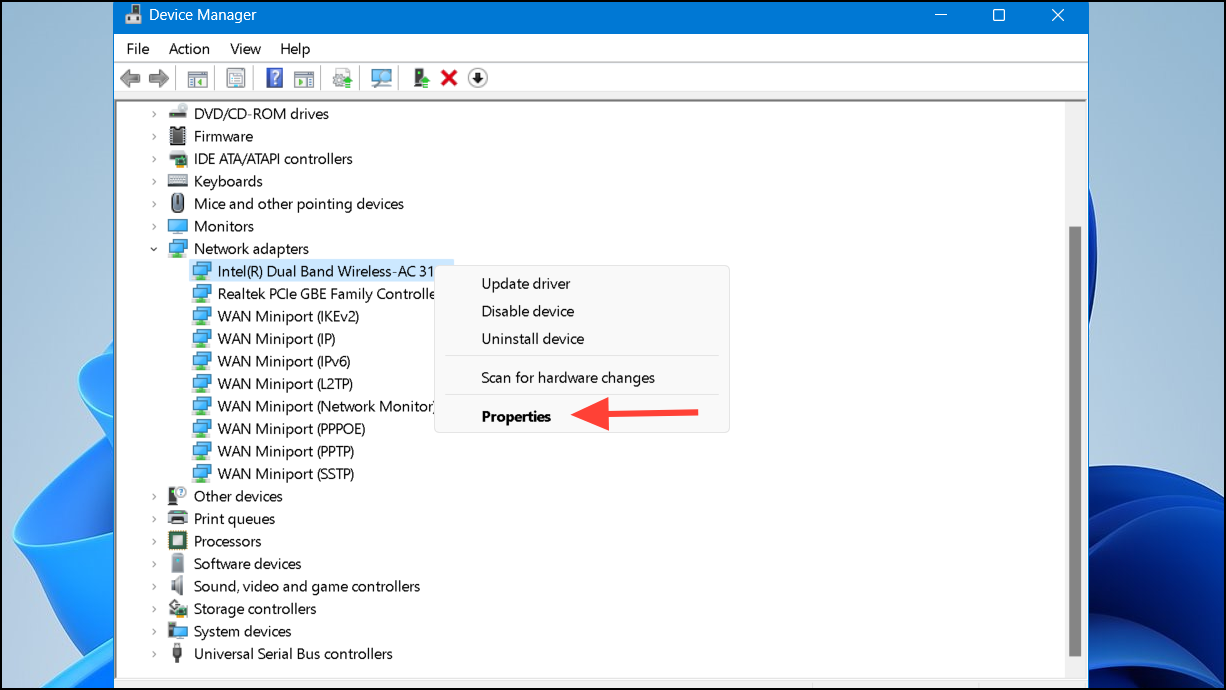Open the Properties toolbar icon
1226x690 pixels.
(x=235, y=78)
